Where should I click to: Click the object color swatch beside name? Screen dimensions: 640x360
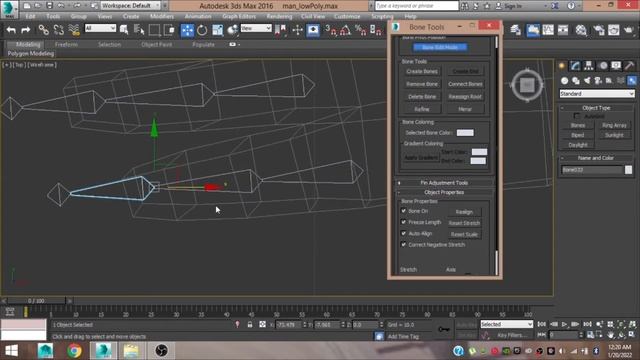point(628,170)
